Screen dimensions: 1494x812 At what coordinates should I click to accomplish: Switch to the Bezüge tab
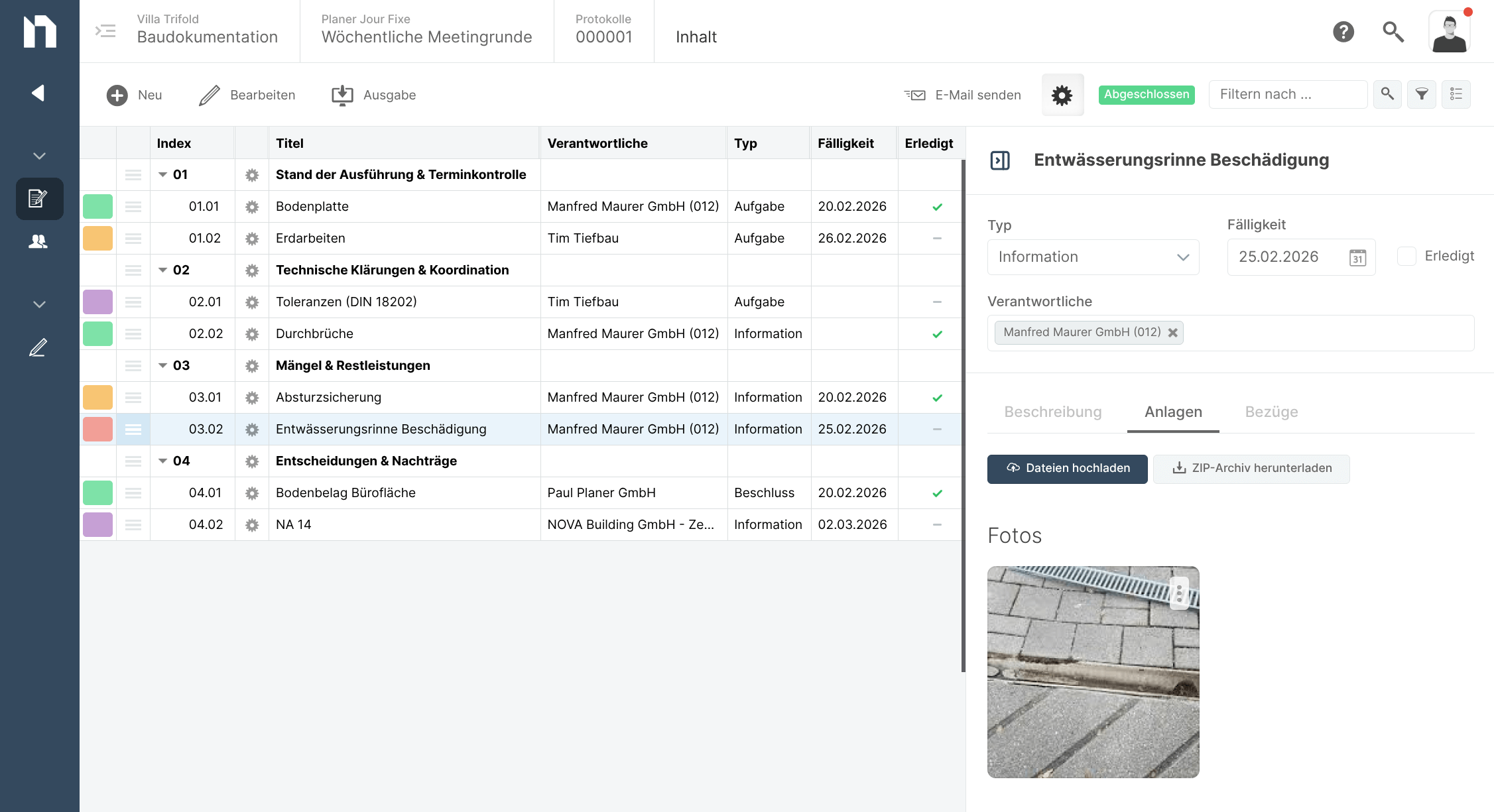coord(1271,412)
